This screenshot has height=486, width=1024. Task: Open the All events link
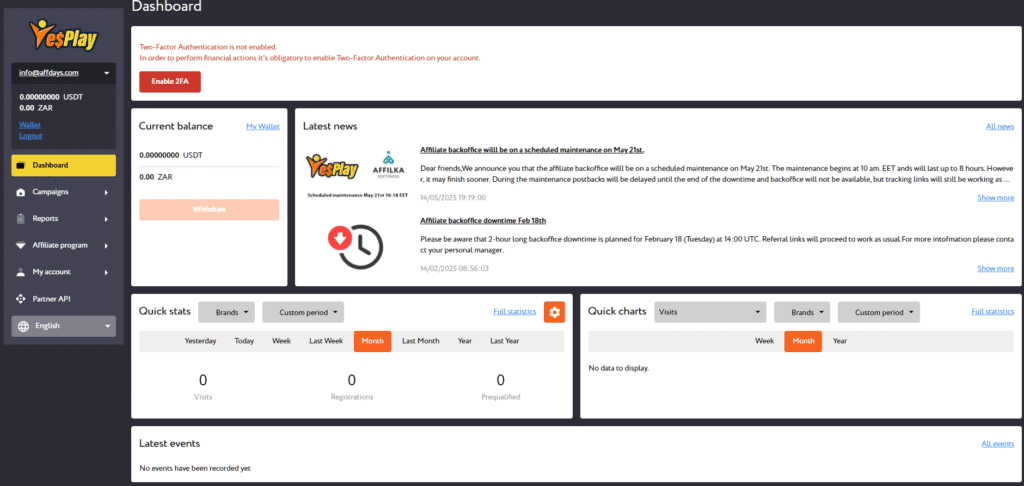(998, 444)
